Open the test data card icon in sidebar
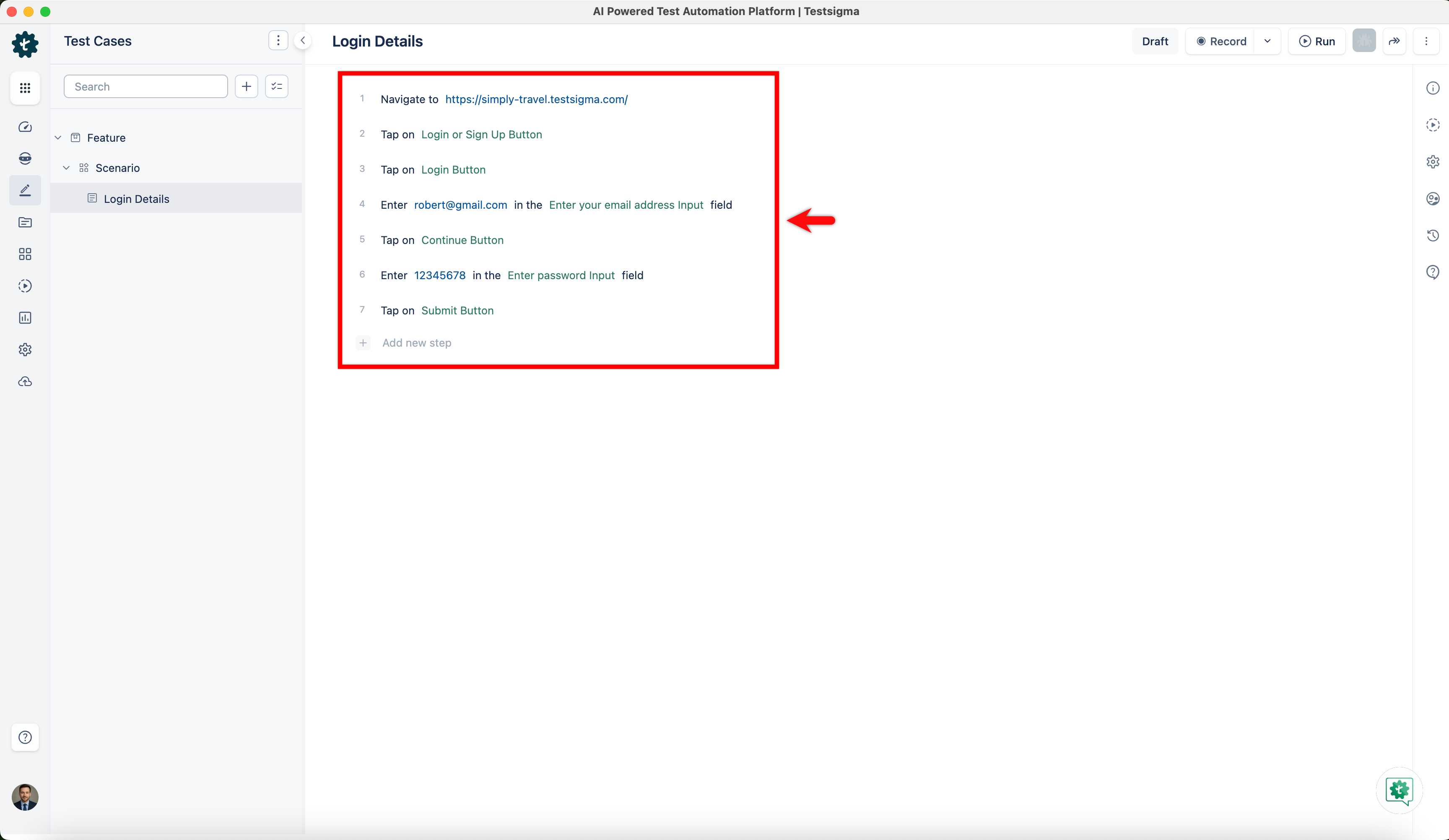Image resolution: width=1449 pixels, height=840 pixels. click(x=25, y=223)
